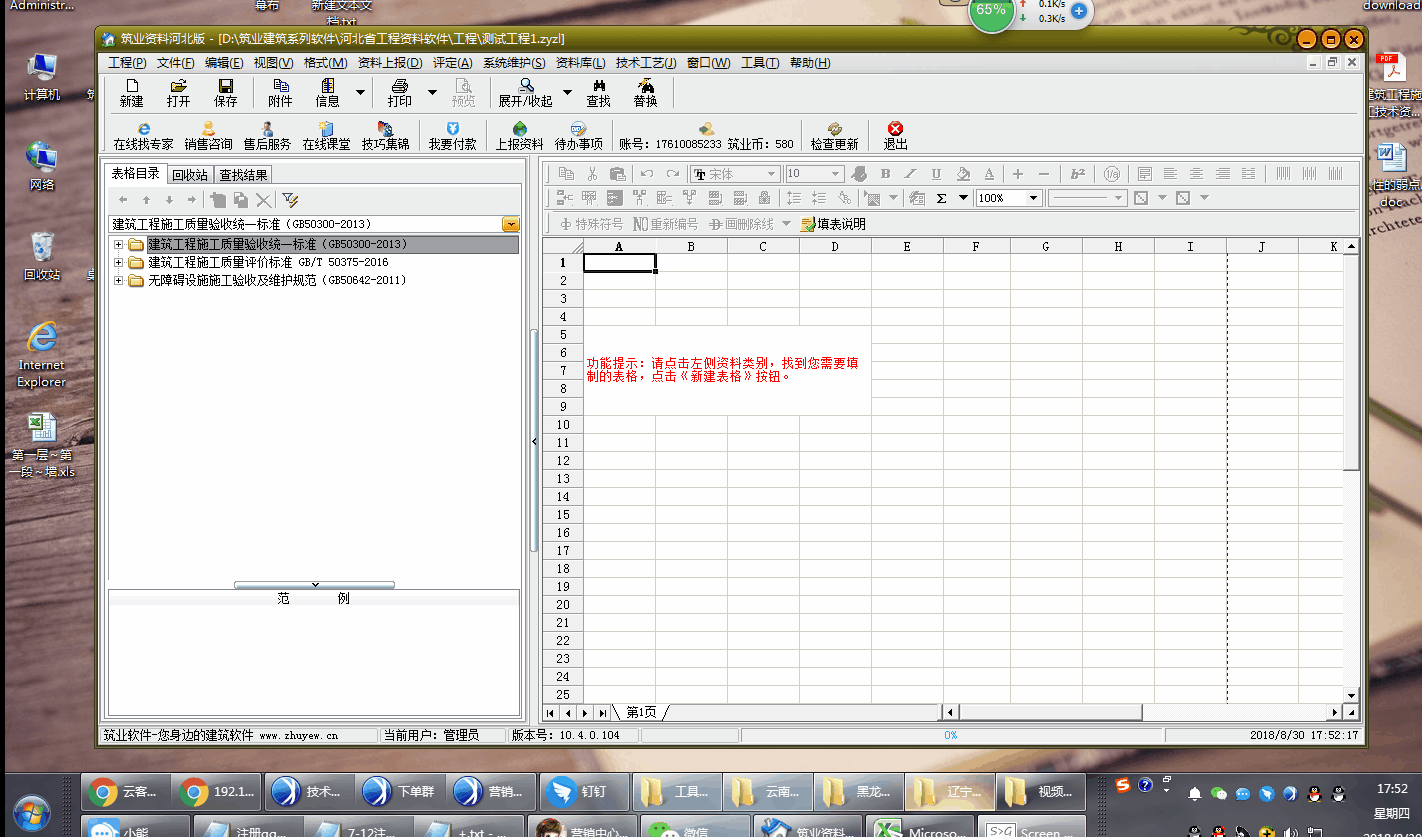Collapse the left panel with splitter arrow
The image size is (1422, 837).
[x=534, y=441]
